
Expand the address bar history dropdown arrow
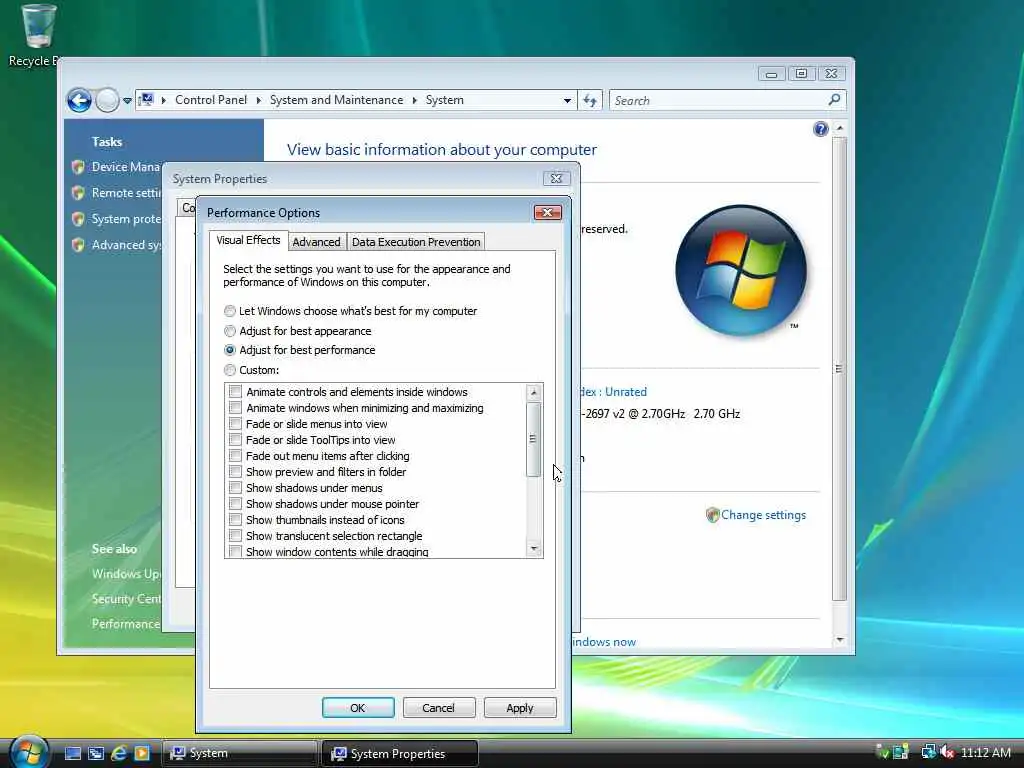pos(567,101)
